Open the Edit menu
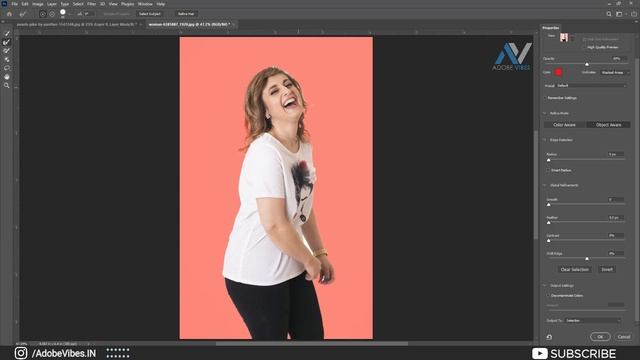This screenshot has width=640, height=360. coord(25,4)
